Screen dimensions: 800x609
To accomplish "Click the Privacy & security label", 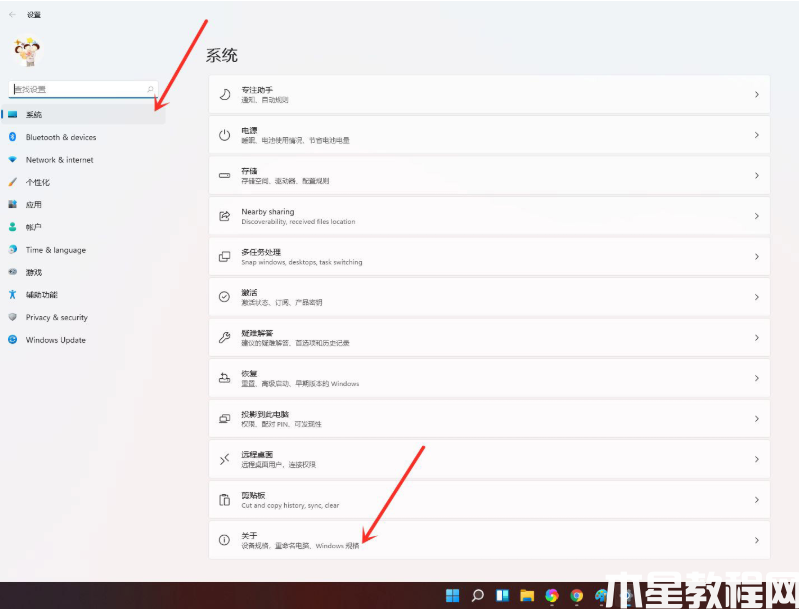I will pos(57,317).
